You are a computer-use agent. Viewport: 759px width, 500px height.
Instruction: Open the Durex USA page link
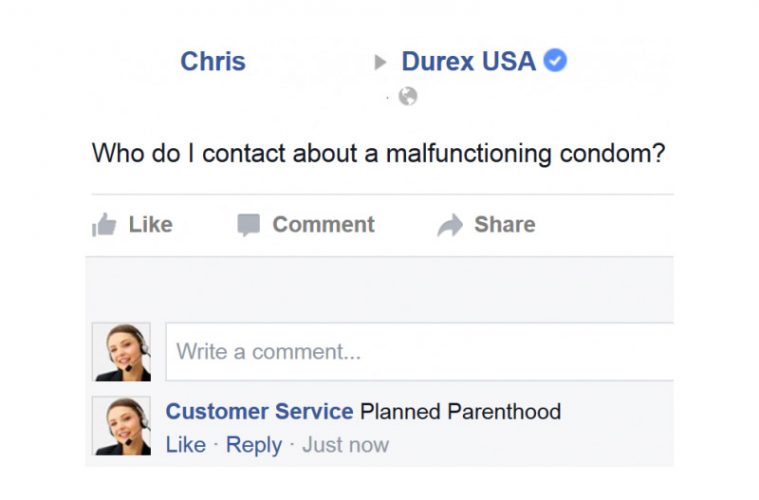click(x=469, y=61)
